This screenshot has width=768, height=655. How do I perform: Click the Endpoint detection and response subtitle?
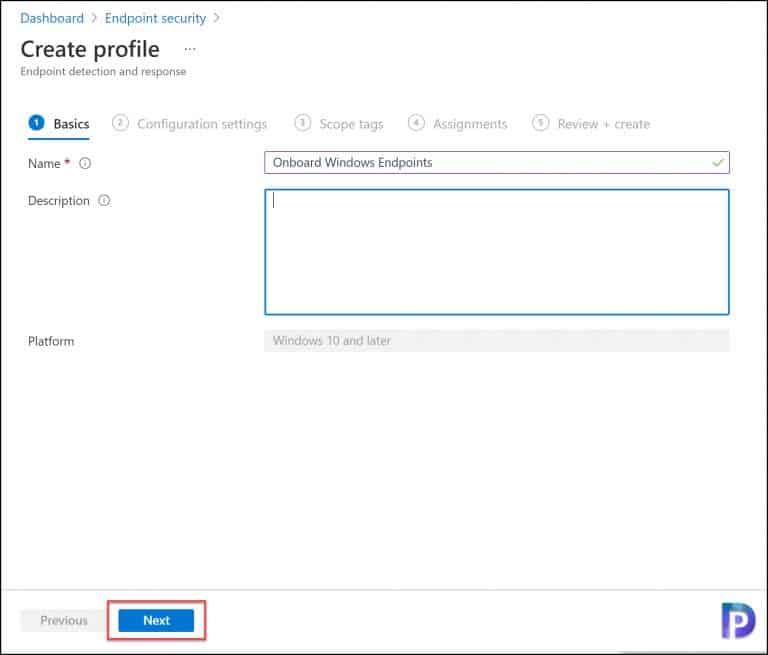coord(103,72)
